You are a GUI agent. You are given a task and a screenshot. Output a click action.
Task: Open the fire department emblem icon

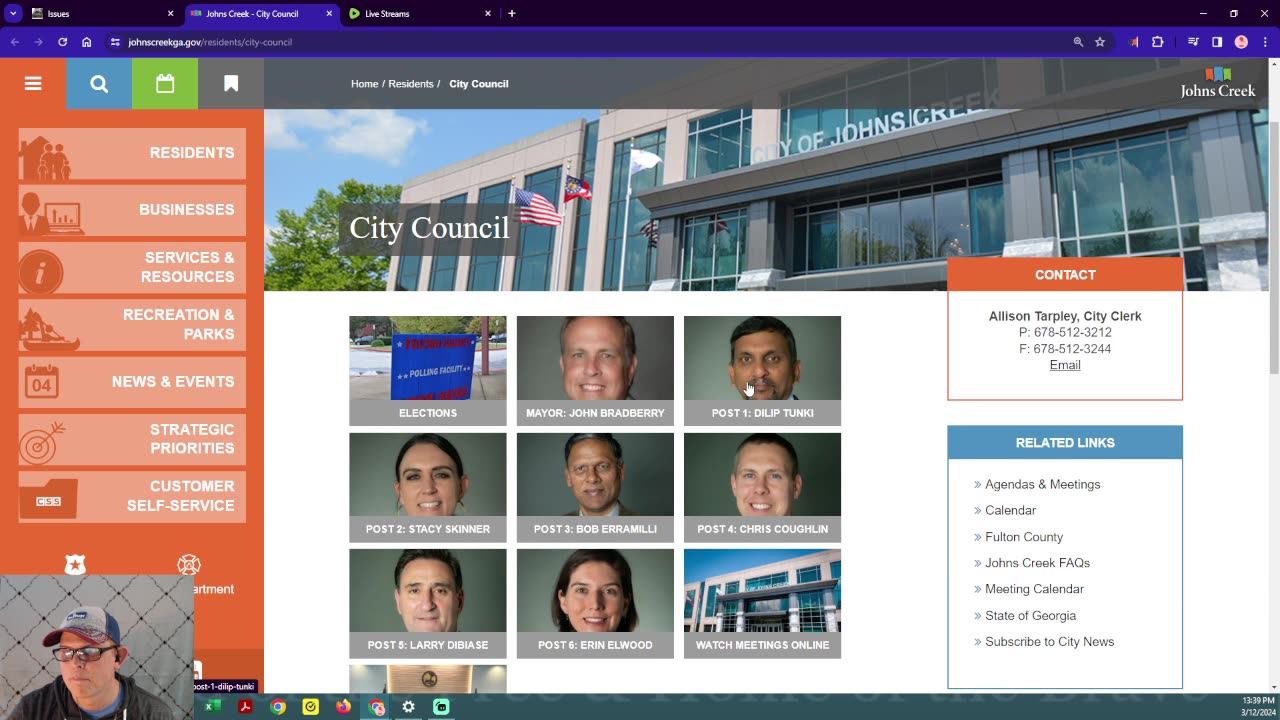[189, 565]
